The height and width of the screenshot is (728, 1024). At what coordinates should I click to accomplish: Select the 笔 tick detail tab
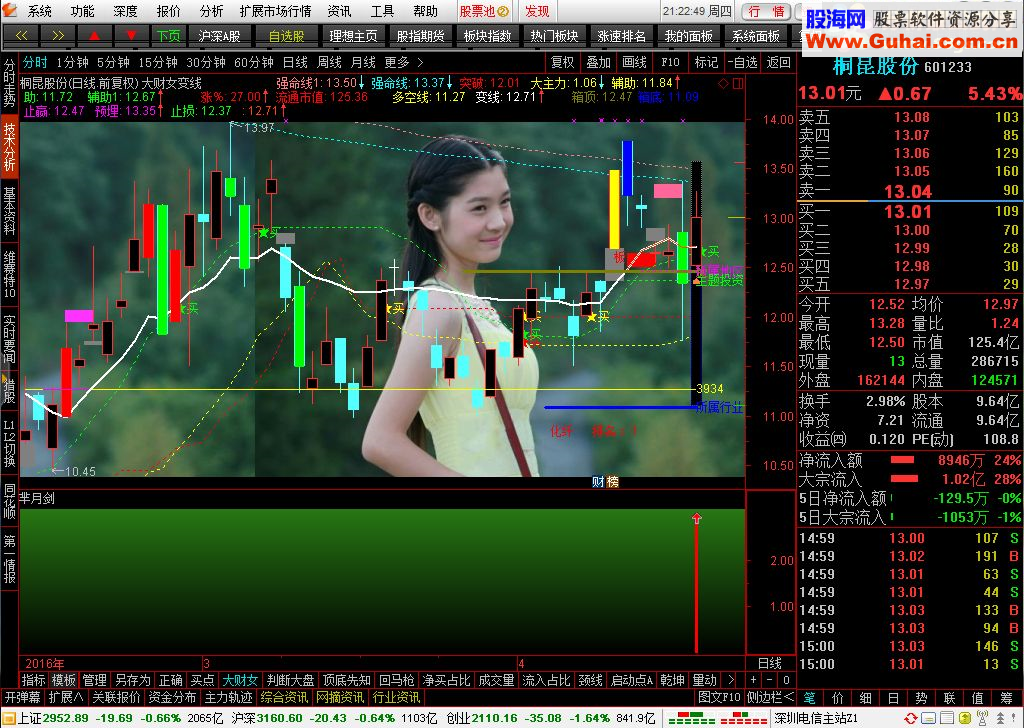point(809,697)
